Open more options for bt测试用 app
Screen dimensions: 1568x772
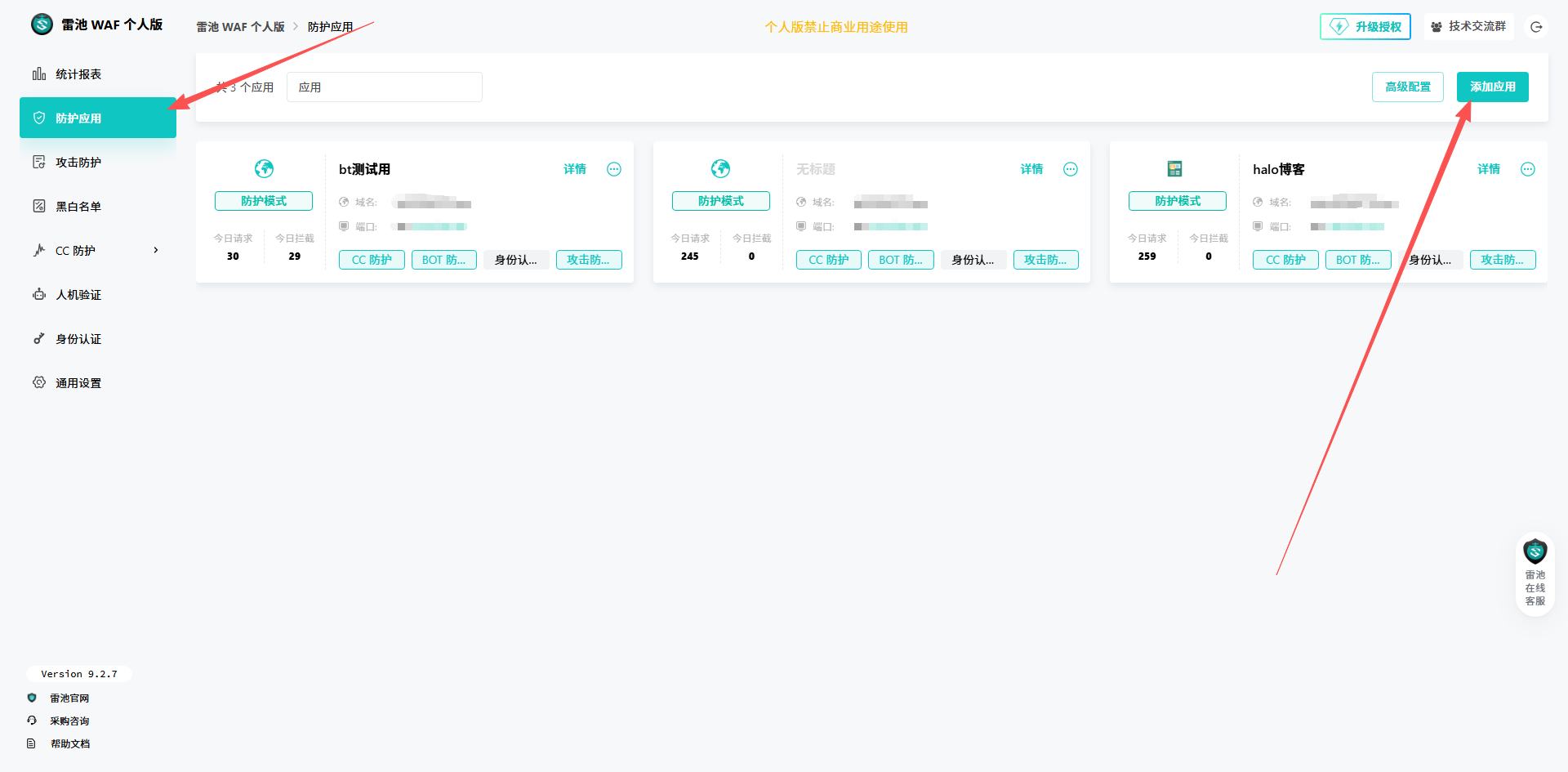pyautogui.click(x=614, y=169)
